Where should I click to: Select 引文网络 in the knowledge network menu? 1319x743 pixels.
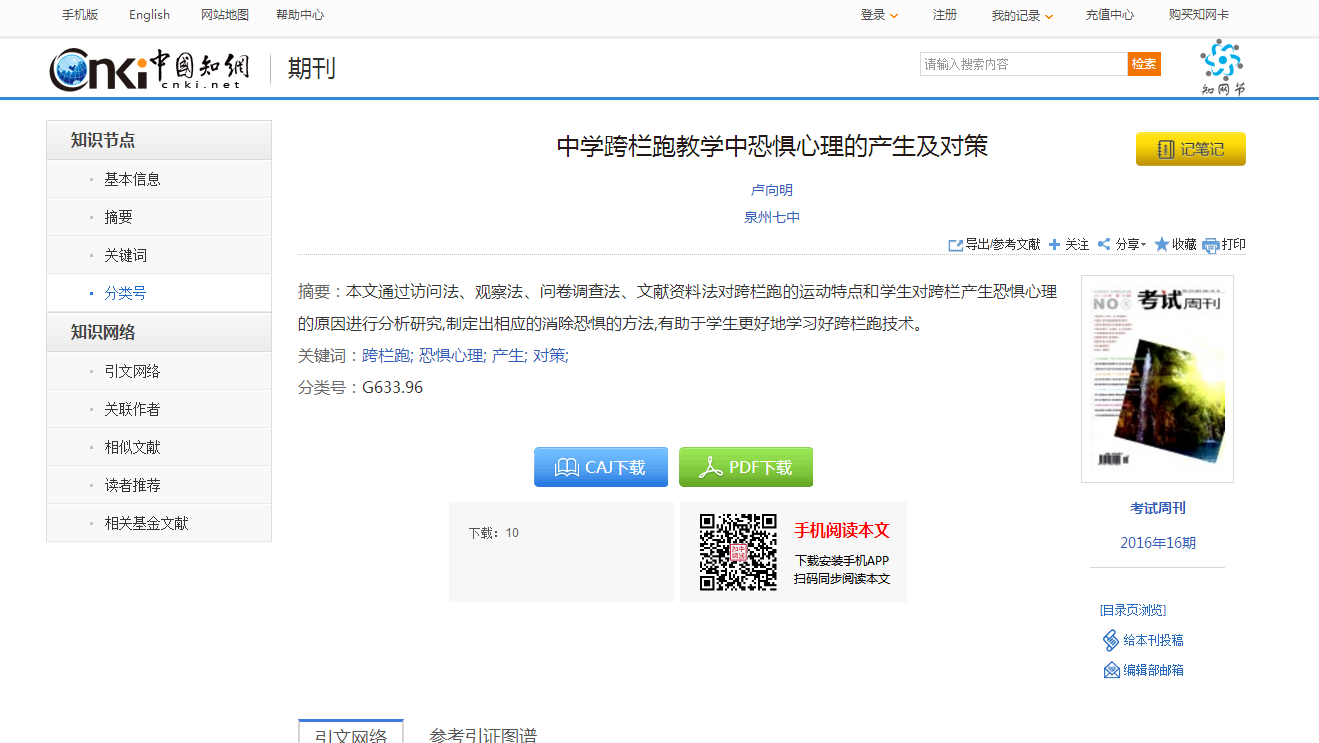(x=132, y=371)
